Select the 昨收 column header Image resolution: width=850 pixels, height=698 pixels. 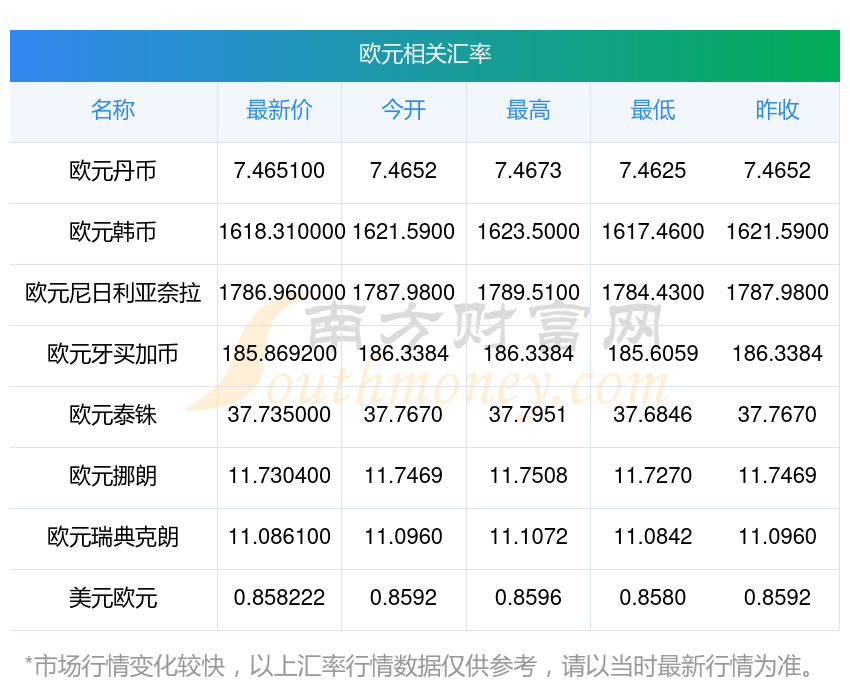click(x=777, y=110)
